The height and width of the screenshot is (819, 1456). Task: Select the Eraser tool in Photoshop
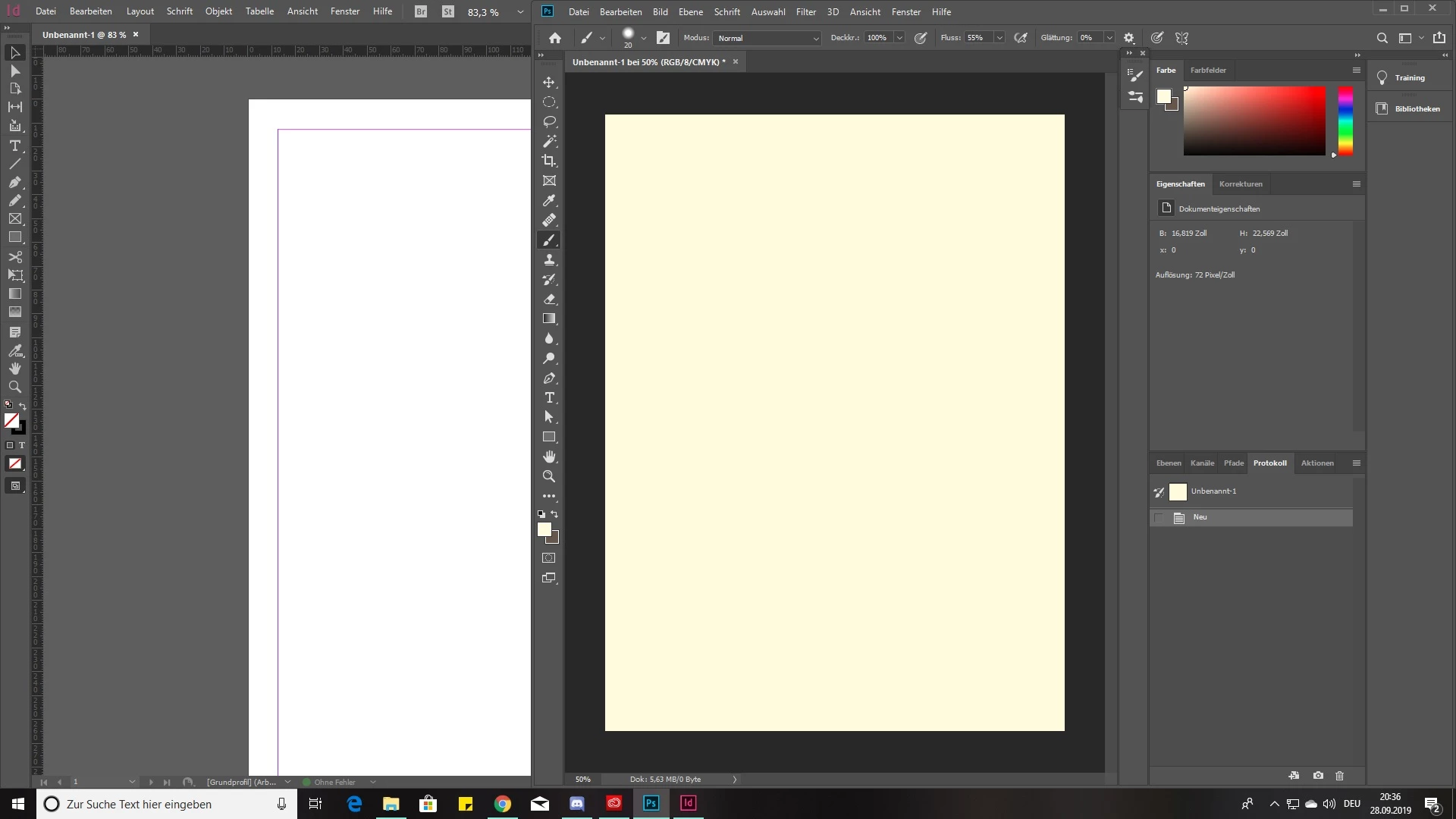coord(549,299)
